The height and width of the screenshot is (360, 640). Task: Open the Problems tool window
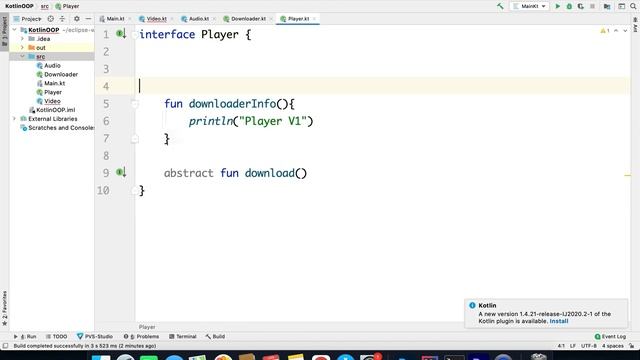[x=141, y=336]
